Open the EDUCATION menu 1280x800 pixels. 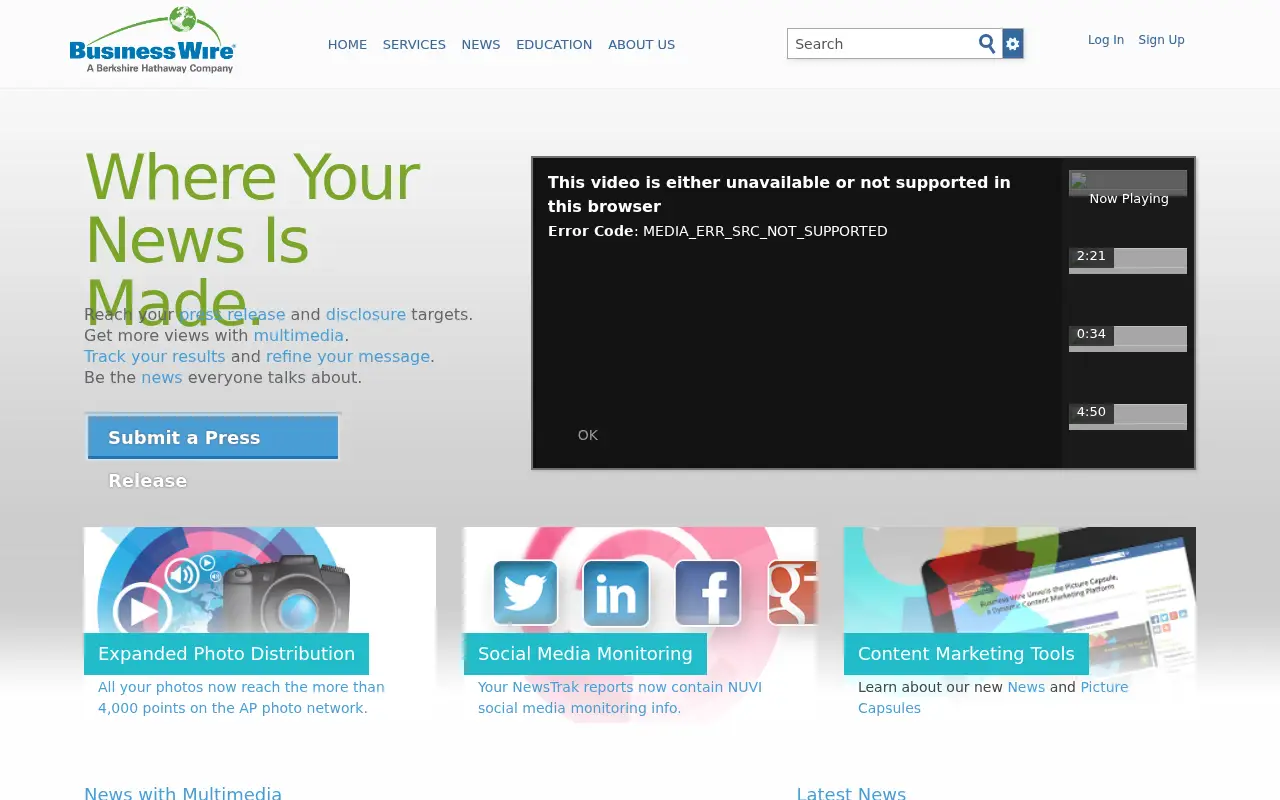coord(554,45)
